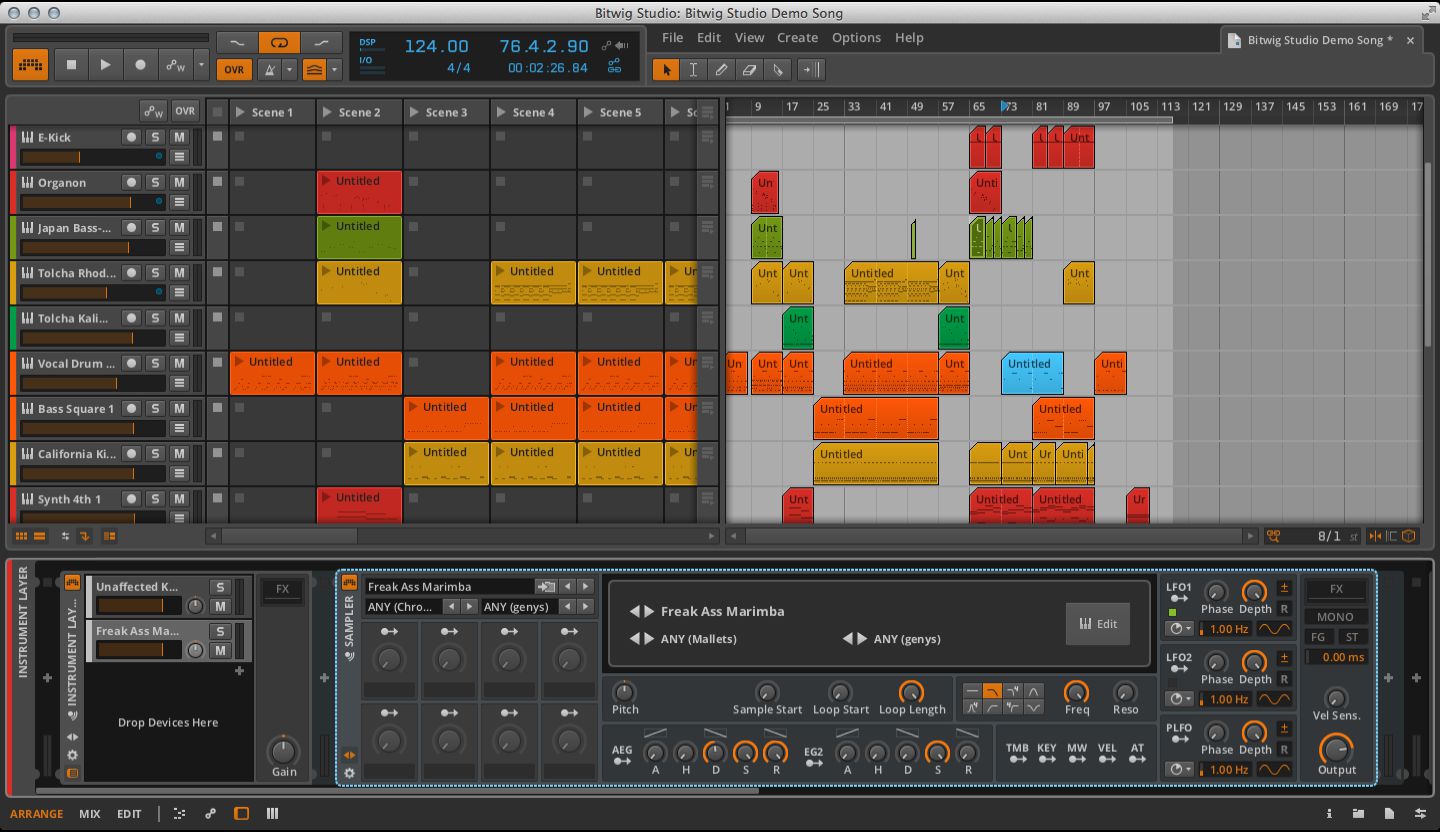
Task: Mute the Organon track
Action: (179, 182)
